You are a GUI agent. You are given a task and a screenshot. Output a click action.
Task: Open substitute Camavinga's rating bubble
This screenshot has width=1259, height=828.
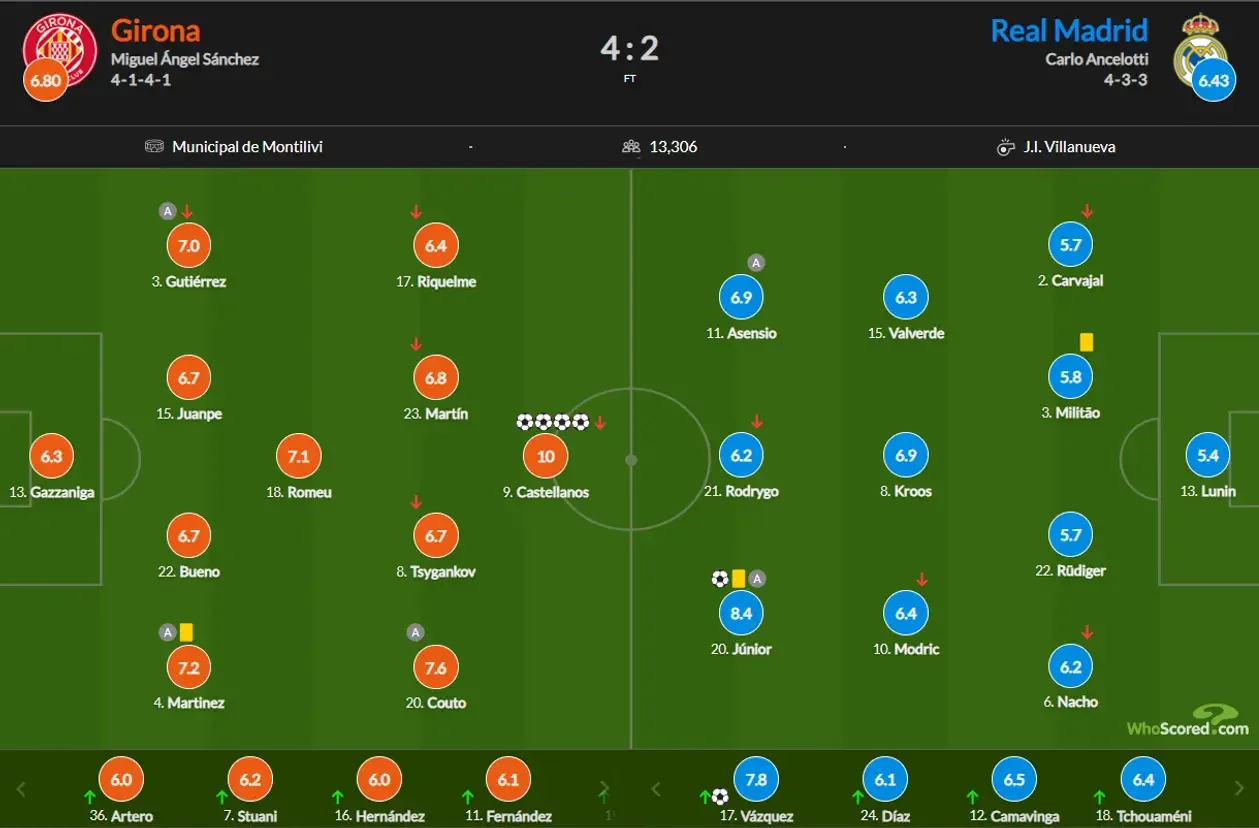[x=1014, y=780]
